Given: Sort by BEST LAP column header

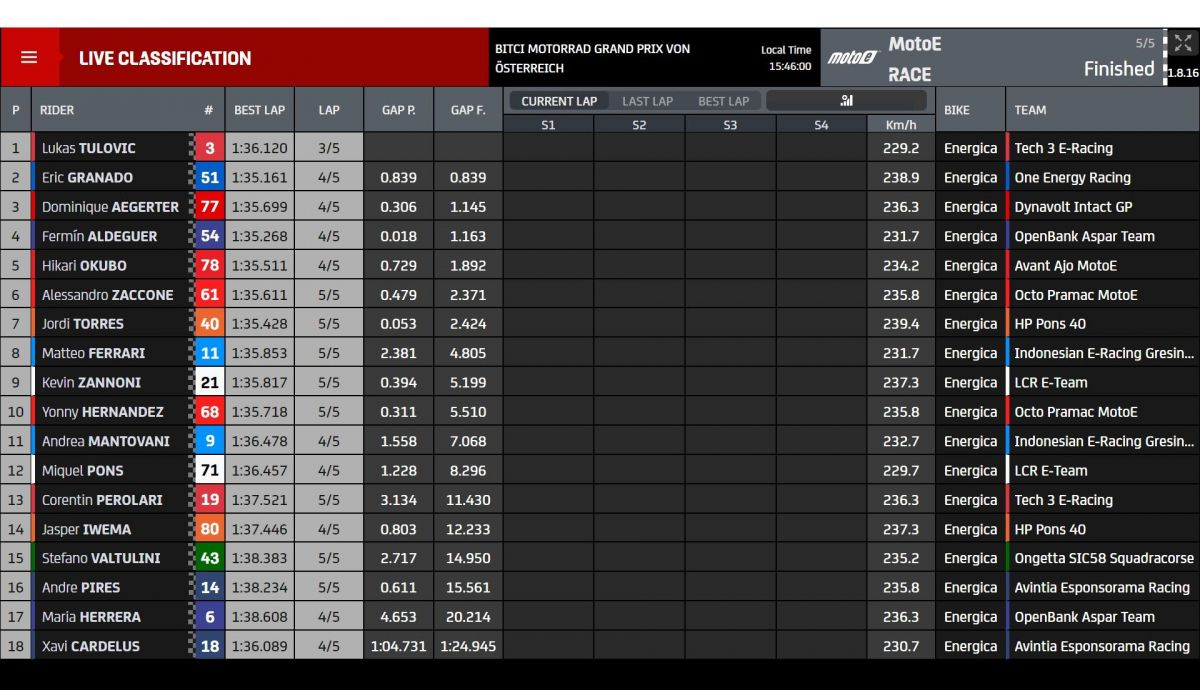Looking at the screenshot, I should pos(259,110).
